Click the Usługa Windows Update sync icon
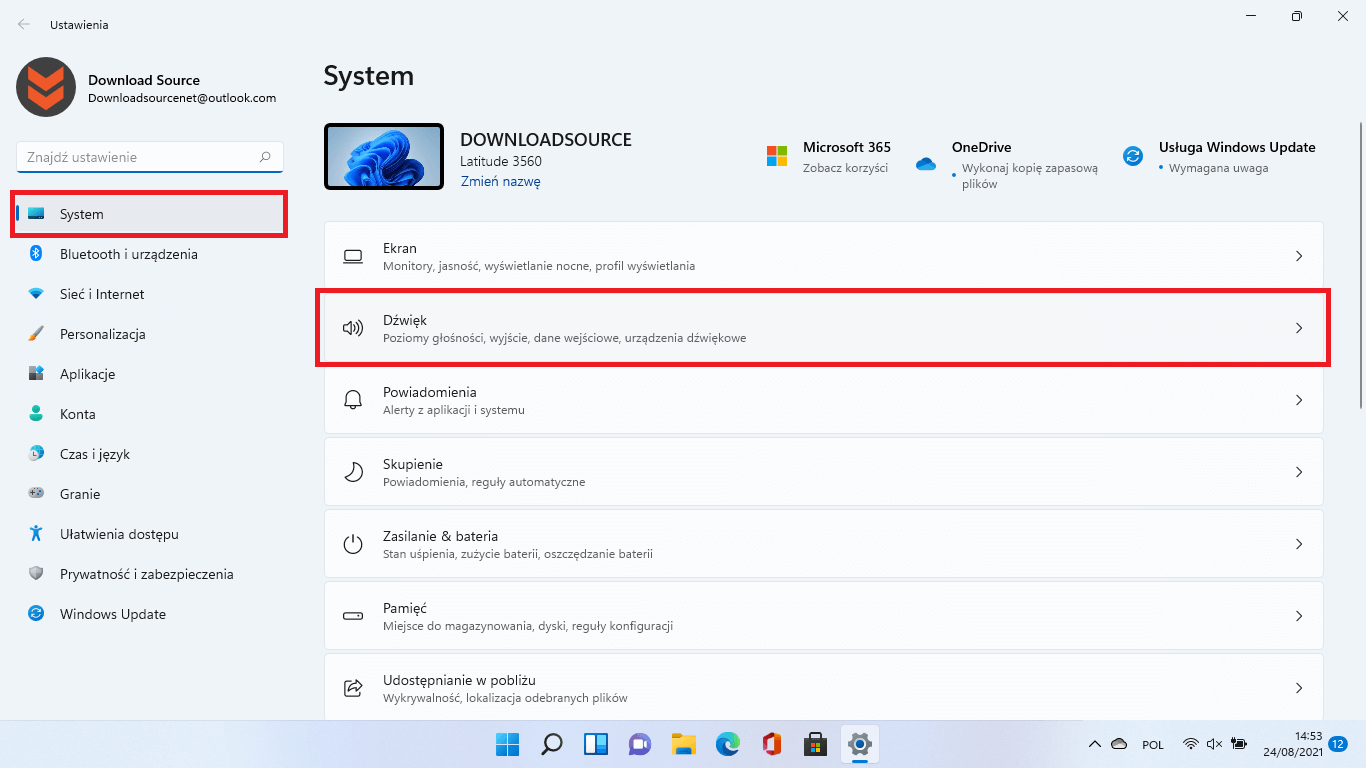 [1133, 156]
